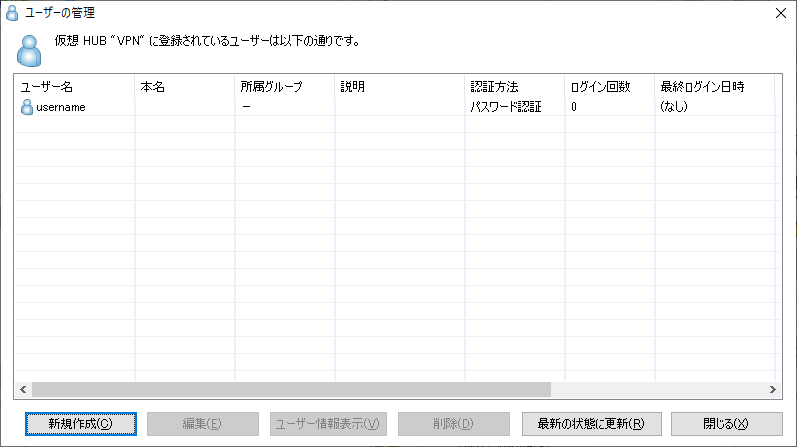Click the horizontal scrollbar thumb
The width and height of the screenshot is (797, 447).
291,390
